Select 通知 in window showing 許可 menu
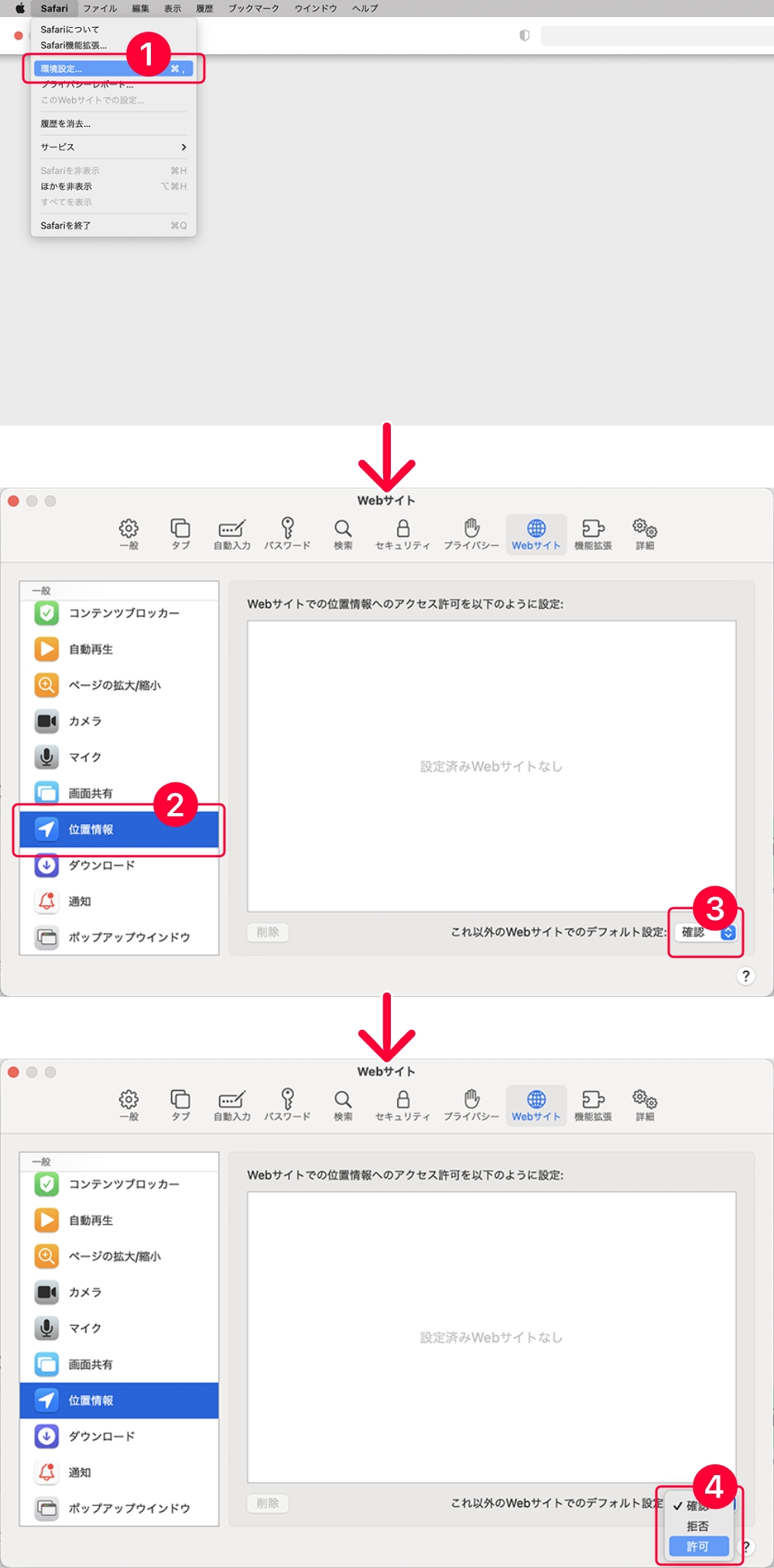The image size is (774, 1568). tap(119, 1473)
